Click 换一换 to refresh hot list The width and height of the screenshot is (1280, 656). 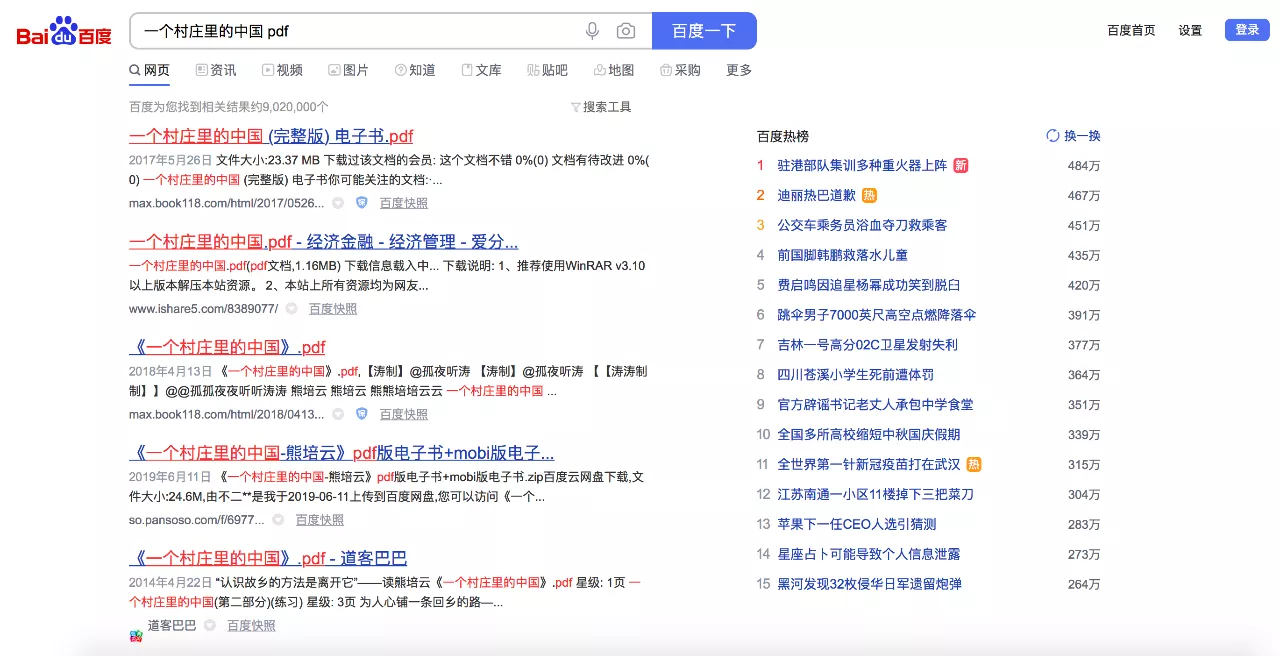[x=1073, y=136]
